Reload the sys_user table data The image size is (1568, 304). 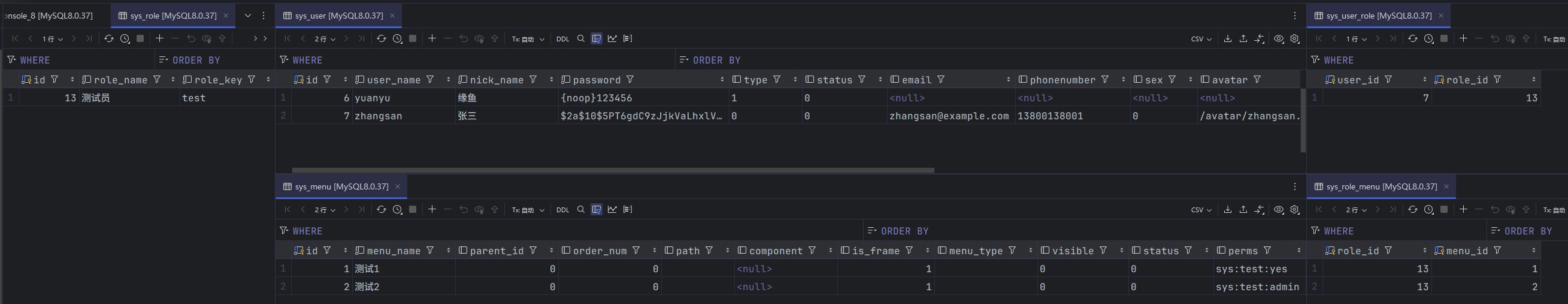pyautogui.click(x=381, y=38)
